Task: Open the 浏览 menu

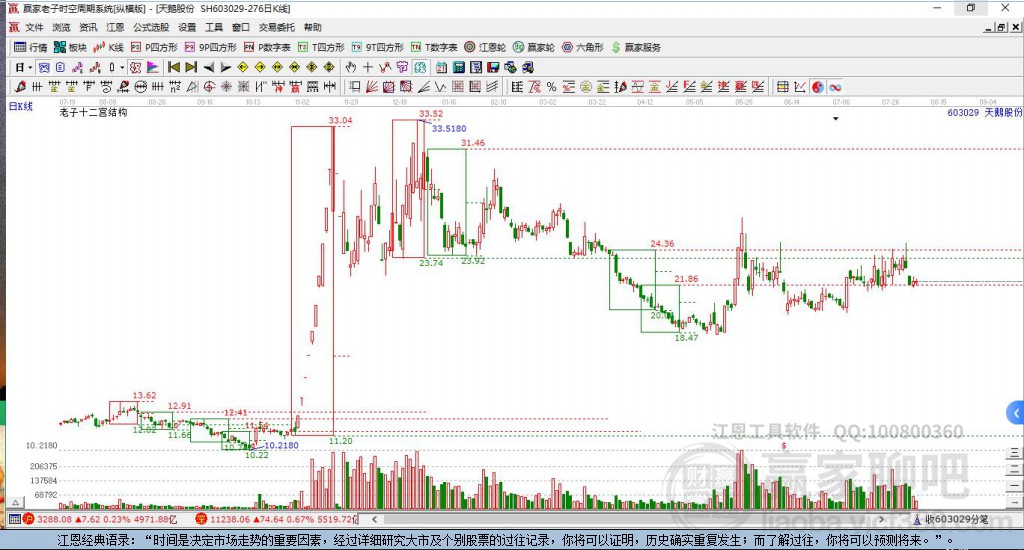Action: tap(61, 27)
